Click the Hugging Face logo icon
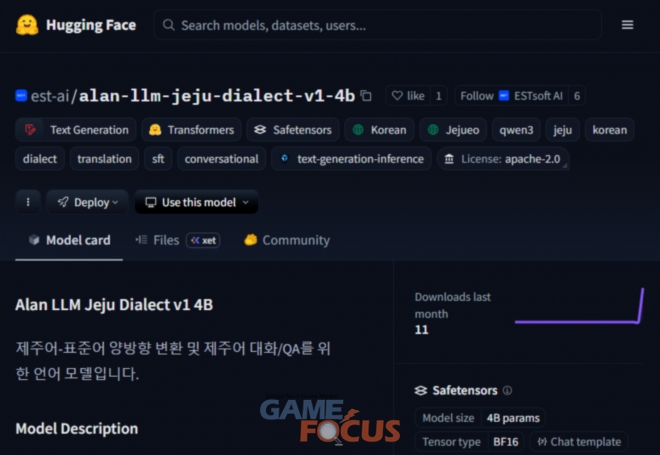This screenshot has width=660, height=455. point(27,25)
